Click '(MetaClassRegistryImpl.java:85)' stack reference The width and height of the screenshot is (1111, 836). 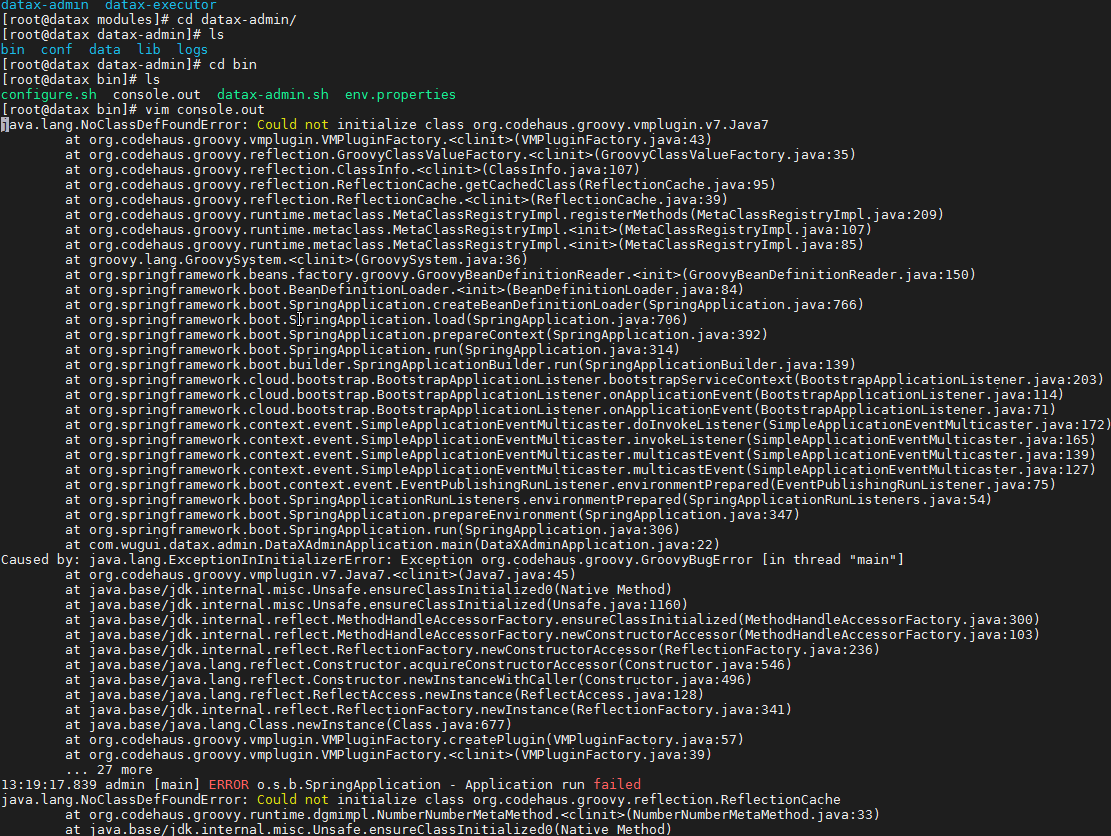[x=740, y=244]
